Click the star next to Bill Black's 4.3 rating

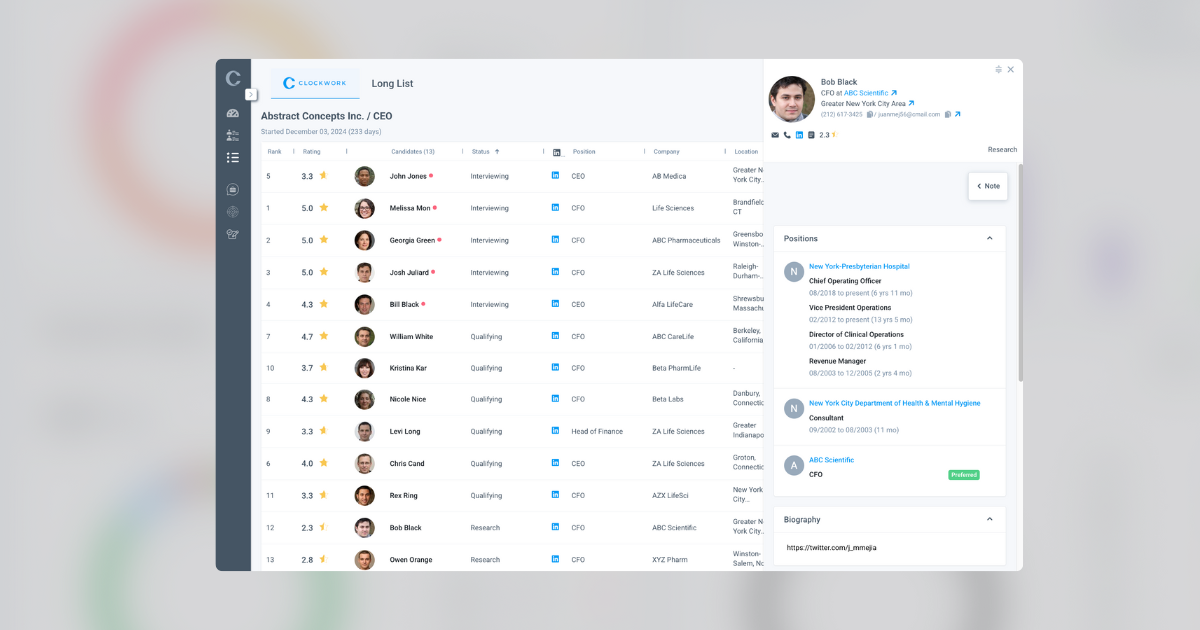point(323,304)
